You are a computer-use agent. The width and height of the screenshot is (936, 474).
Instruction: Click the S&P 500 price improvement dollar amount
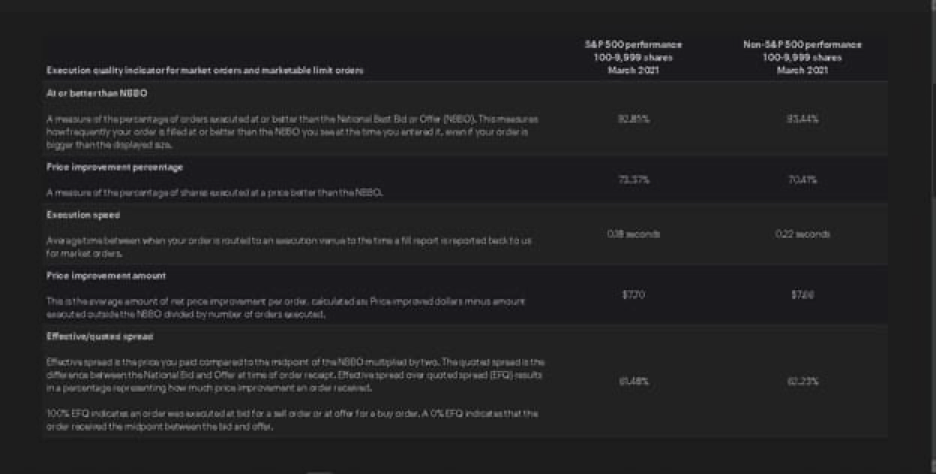coord(633,295)
